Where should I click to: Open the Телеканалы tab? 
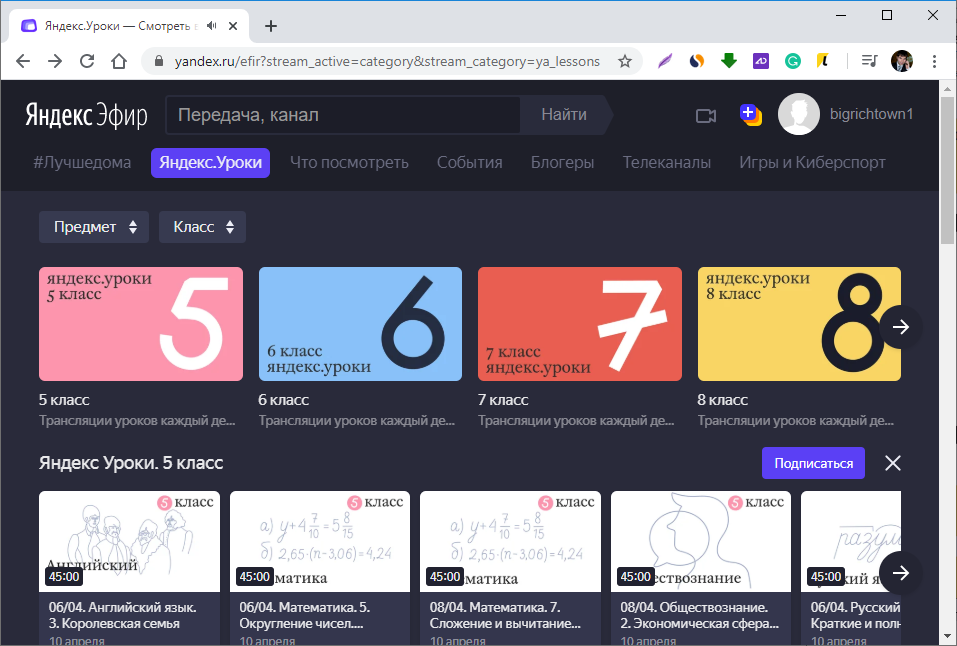pyautogui.click(x=666, y=162)
